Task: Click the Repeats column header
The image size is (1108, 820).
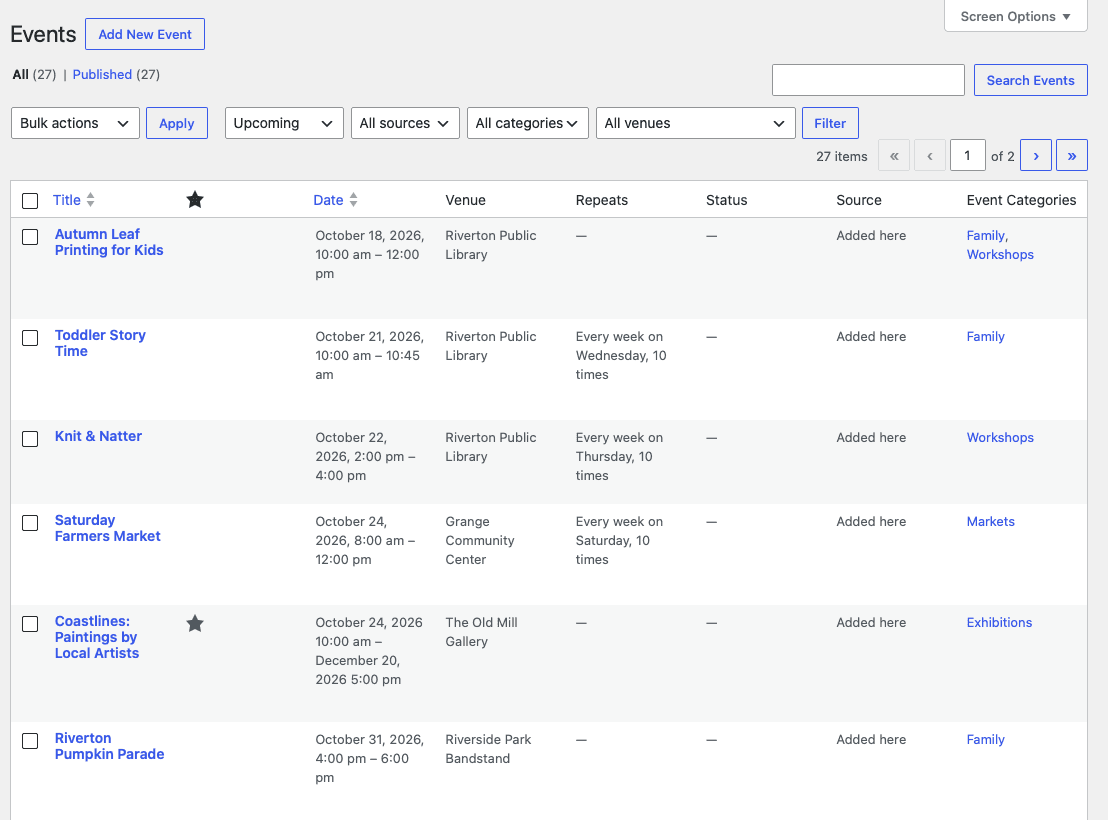Action: (601, 200)
